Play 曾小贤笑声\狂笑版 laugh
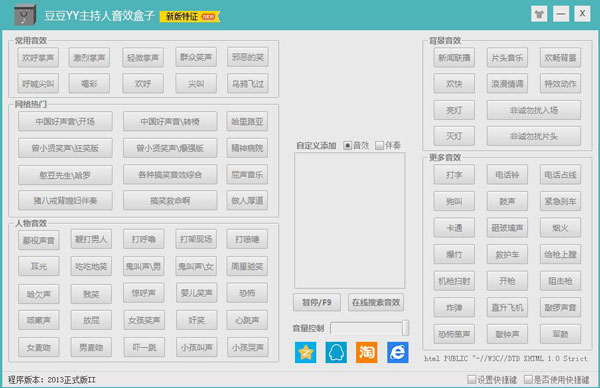 [x=65, y=148]
